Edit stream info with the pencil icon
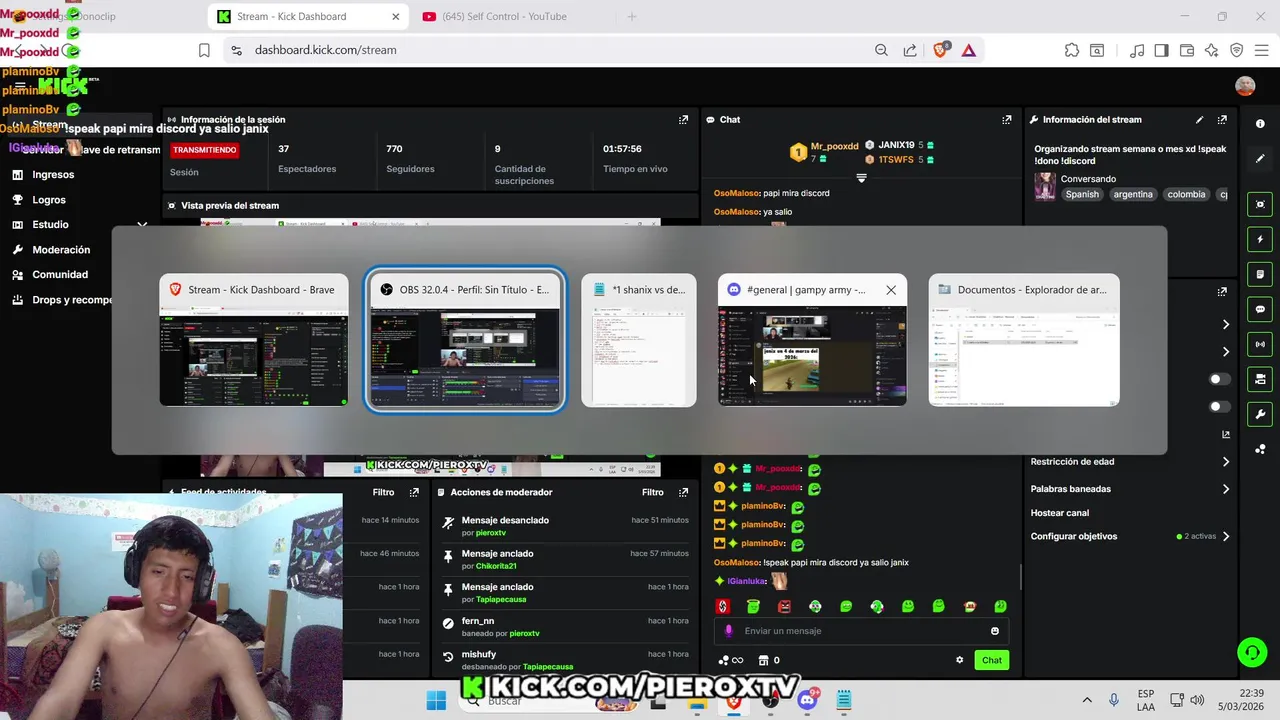The width and height of the screenshot is (1280, 720). point(1199,119)
